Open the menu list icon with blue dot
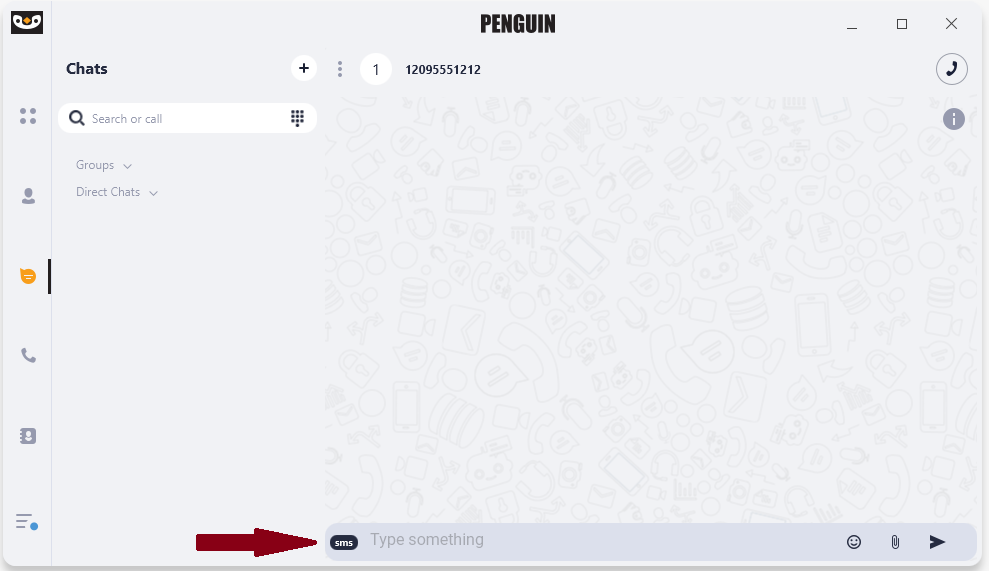The image size is (989, 571). tap(26, 522)
